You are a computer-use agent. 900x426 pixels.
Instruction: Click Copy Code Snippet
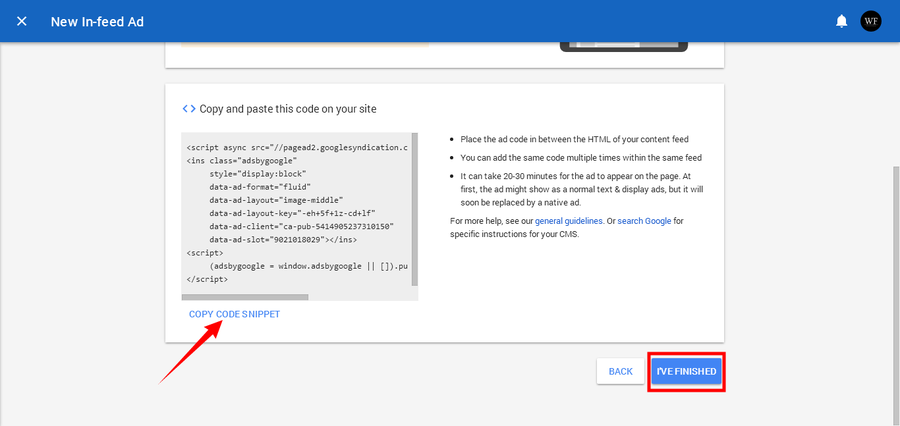click(x=234, y=314)
